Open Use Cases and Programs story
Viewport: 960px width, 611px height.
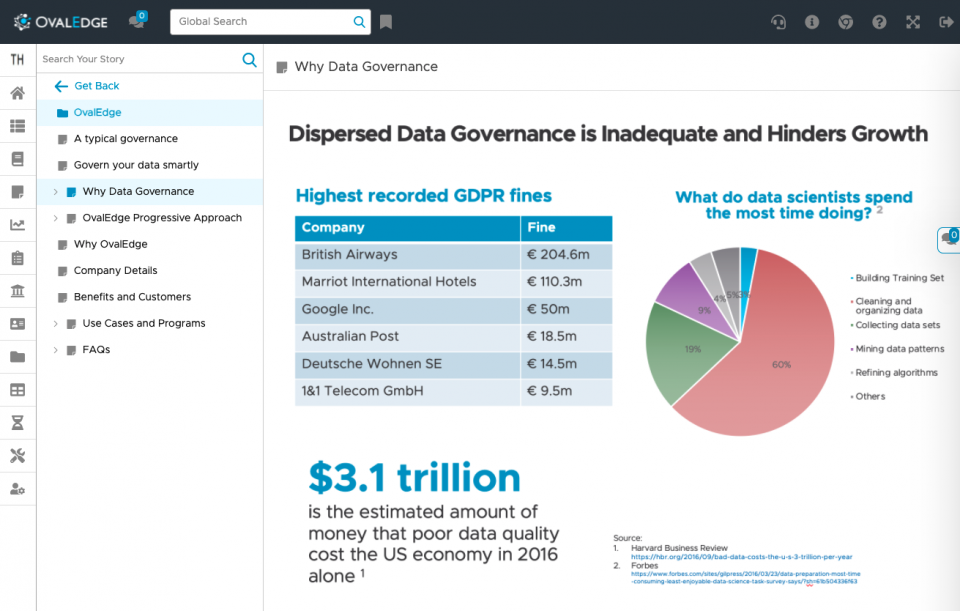point(144,323)
